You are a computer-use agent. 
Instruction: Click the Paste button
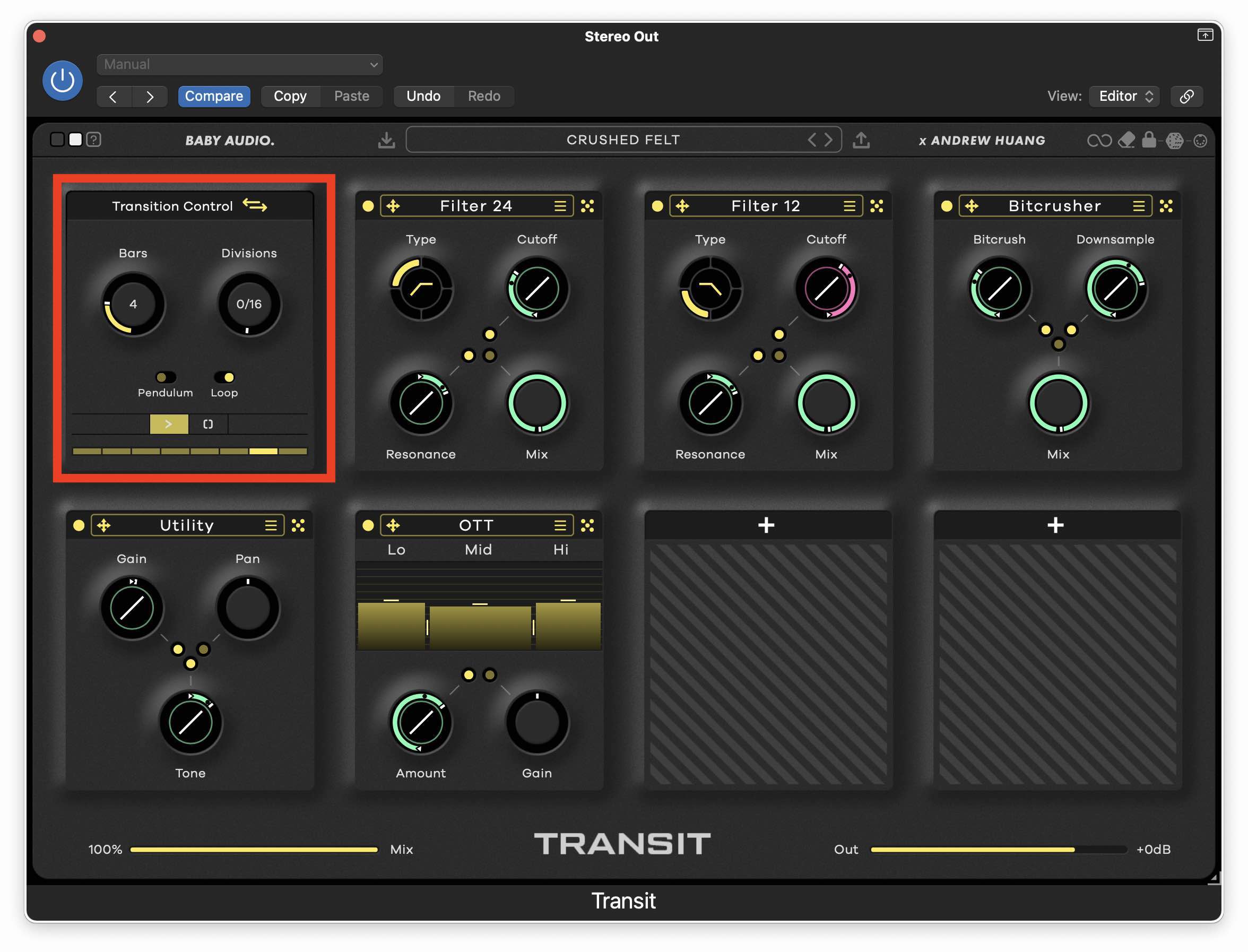(351, 97)
